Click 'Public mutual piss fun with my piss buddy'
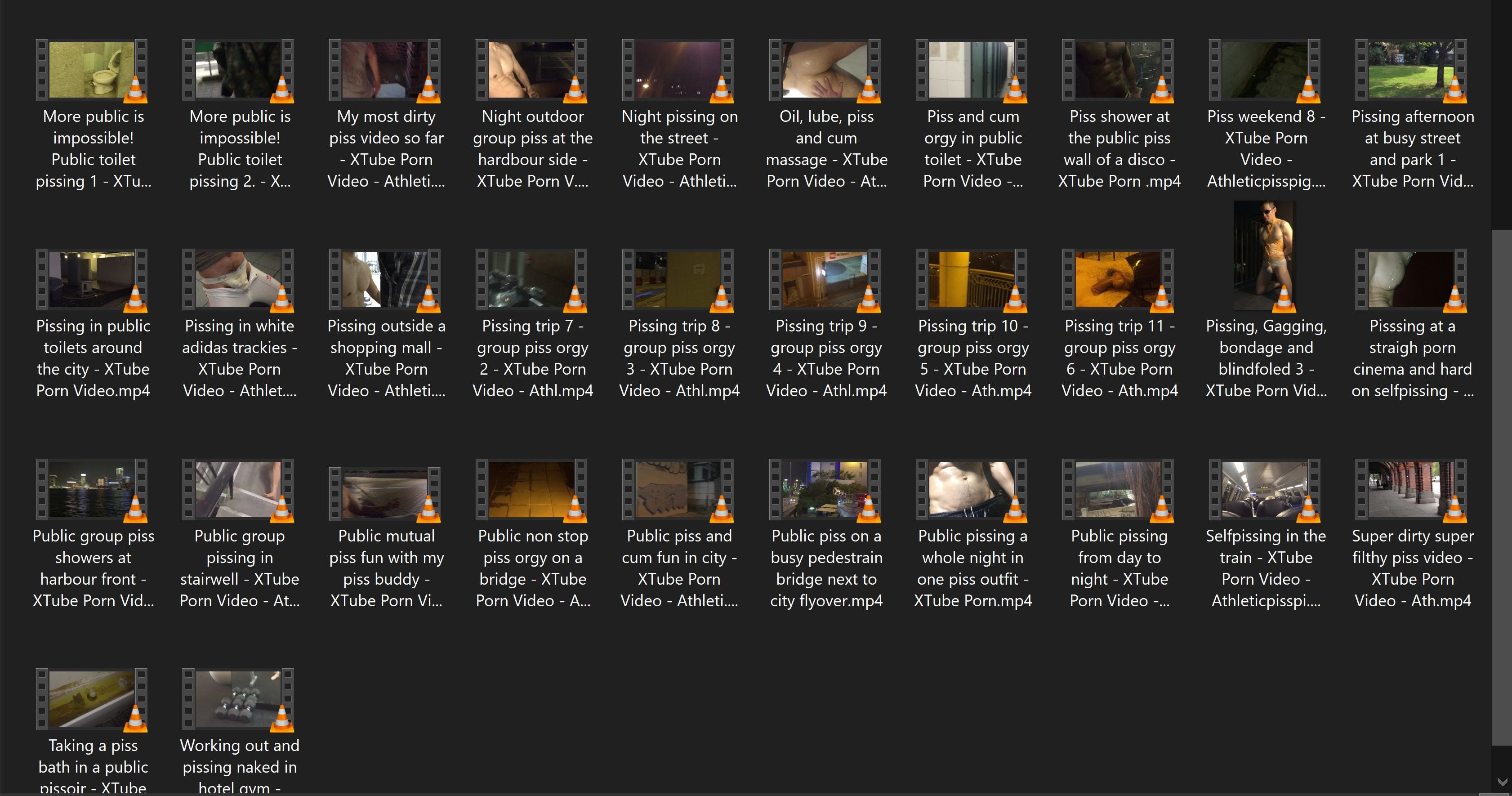The image size is (1512, 796). 386,538
